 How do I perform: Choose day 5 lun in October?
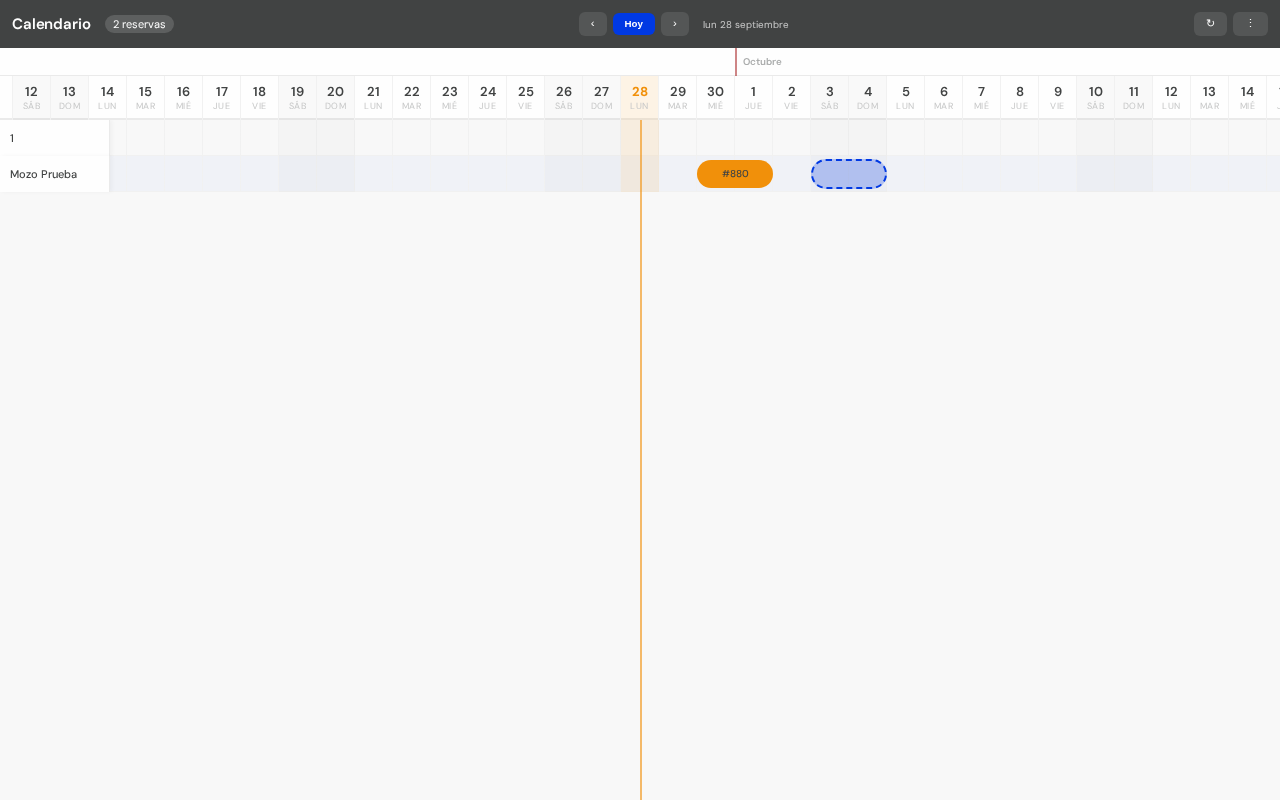906,97
